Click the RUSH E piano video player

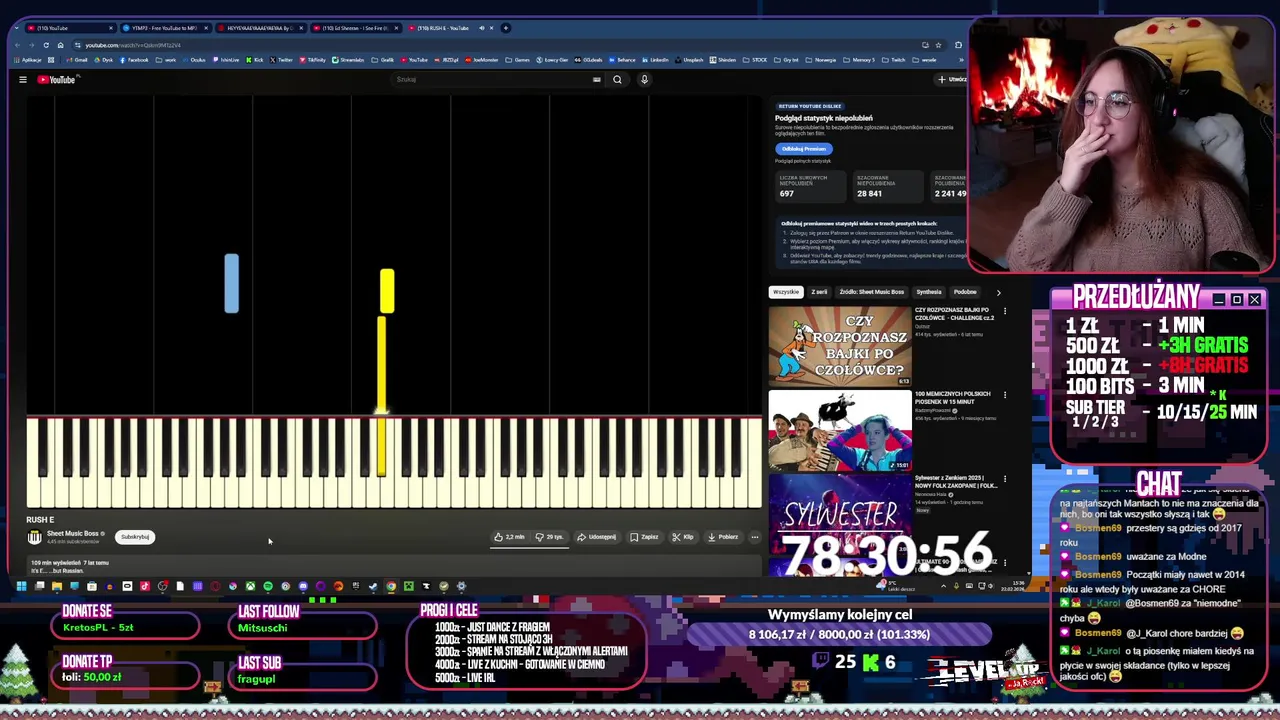pos(394,303)
